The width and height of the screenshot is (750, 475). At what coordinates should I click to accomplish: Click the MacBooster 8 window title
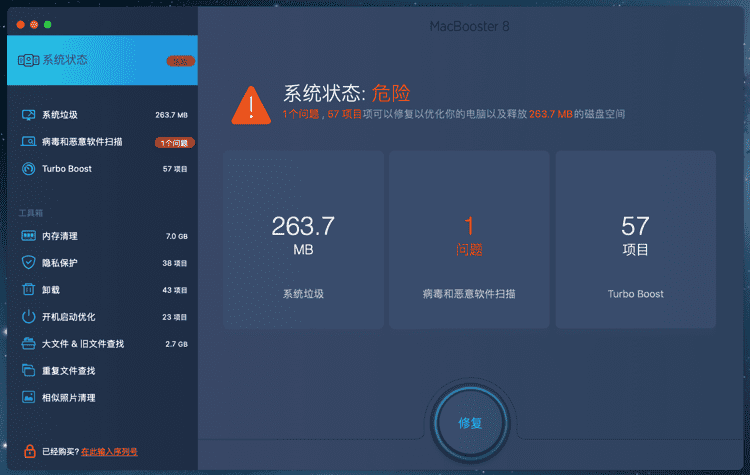[469, 26]
